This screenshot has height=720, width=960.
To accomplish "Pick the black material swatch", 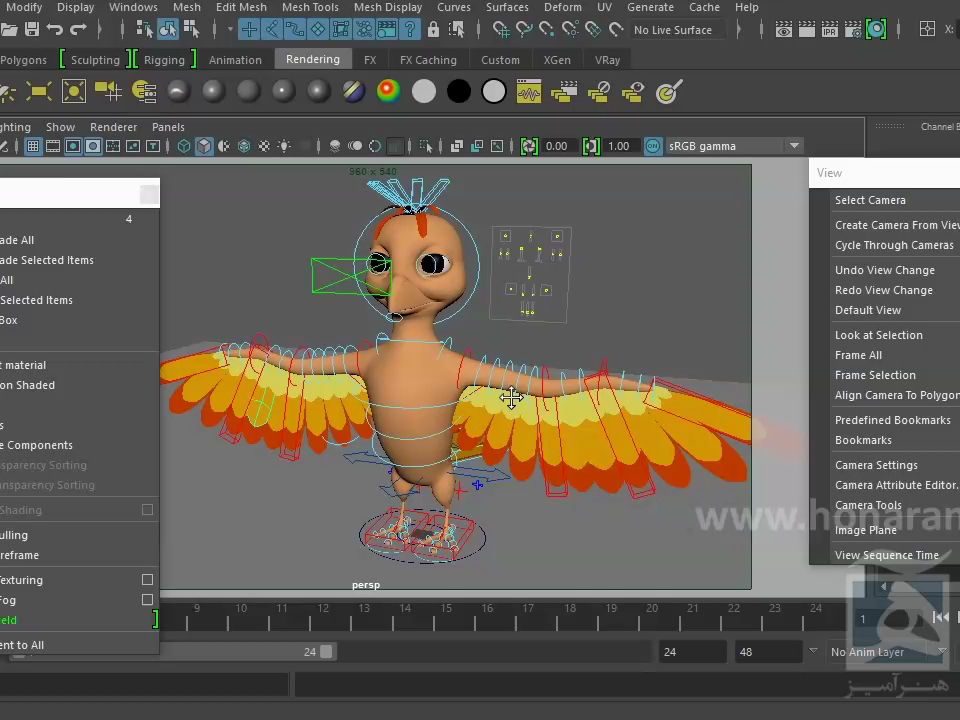I will point(459,92).
